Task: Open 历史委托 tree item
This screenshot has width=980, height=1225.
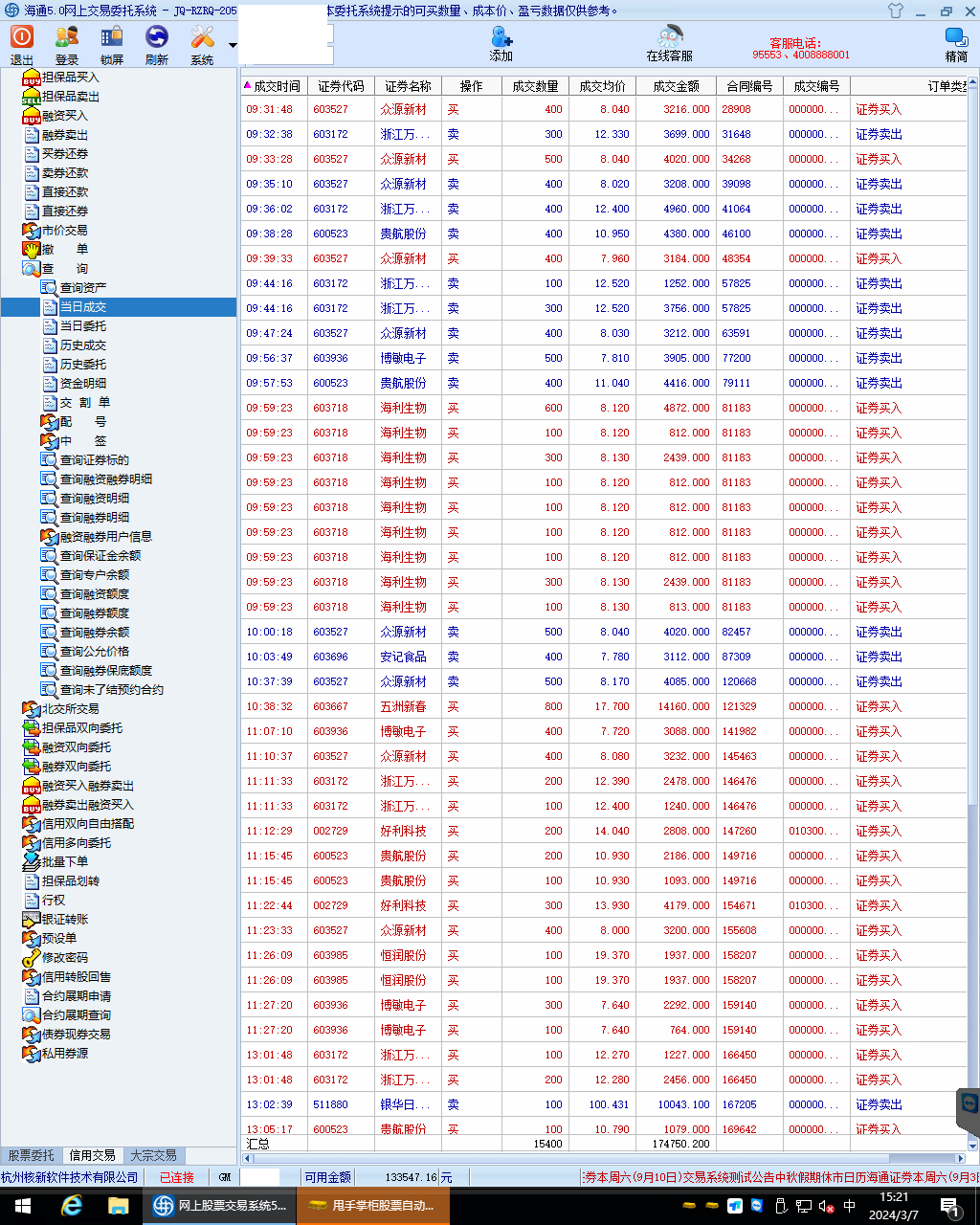Action: (83, 364)
